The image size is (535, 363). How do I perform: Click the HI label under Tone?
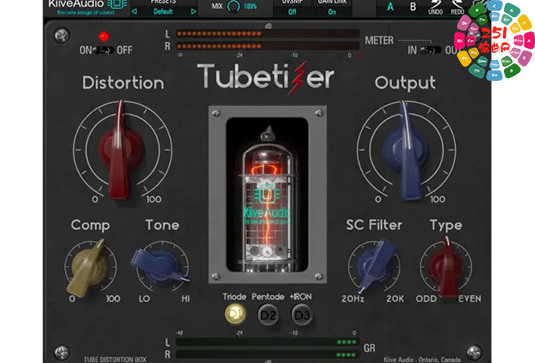click(x=186, y=299)
